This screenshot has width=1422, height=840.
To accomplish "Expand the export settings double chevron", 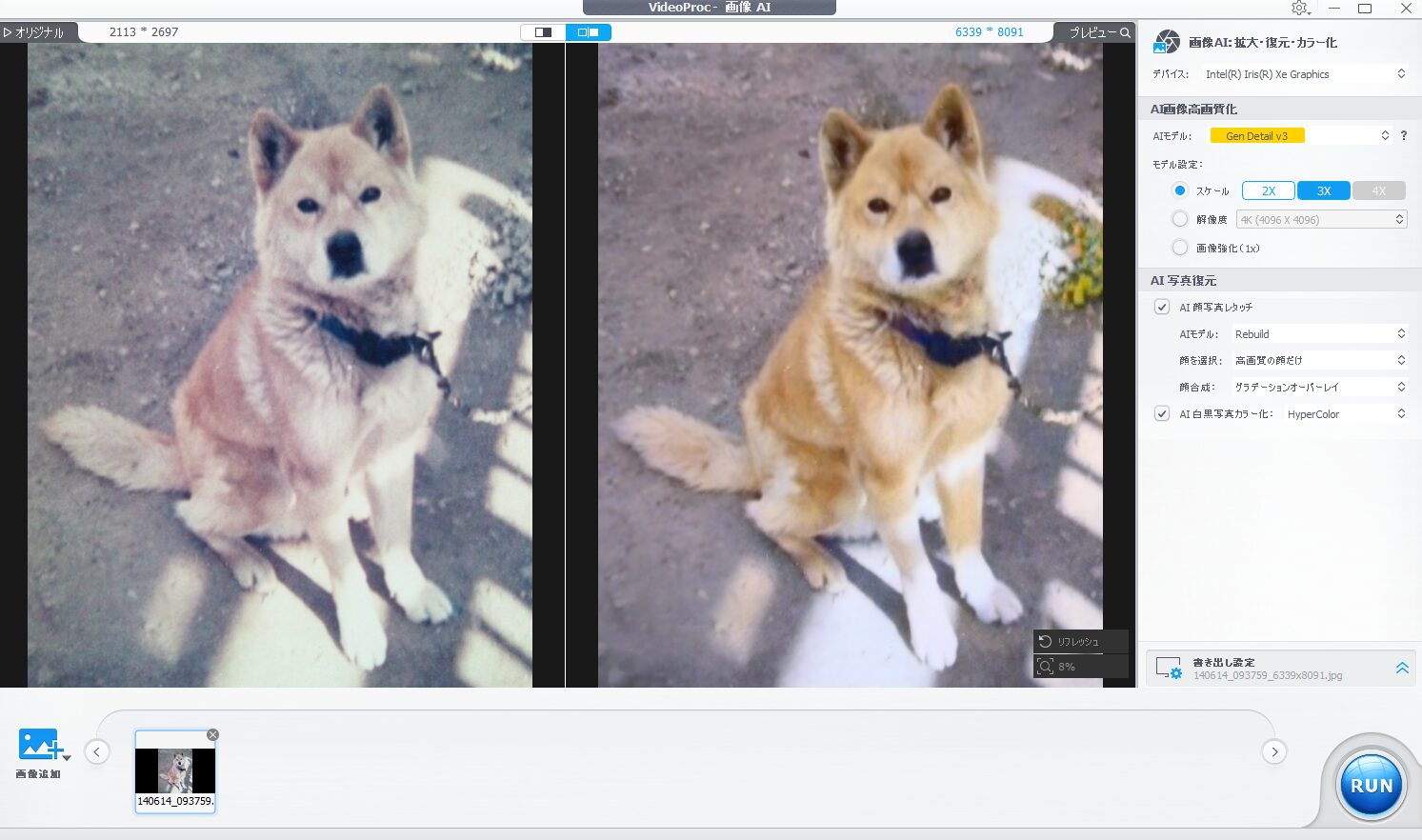I will 1402,669.
